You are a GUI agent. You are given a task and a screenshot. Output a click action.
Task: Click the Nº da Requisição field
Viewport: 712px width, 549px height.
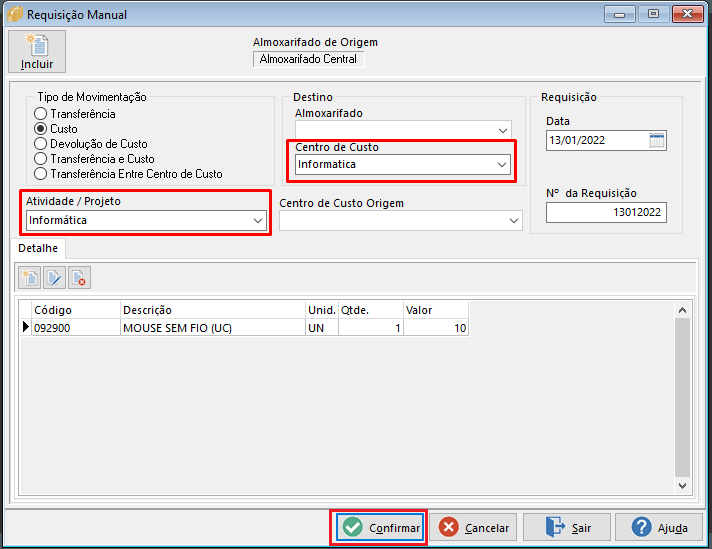click(x=606, y=212)
